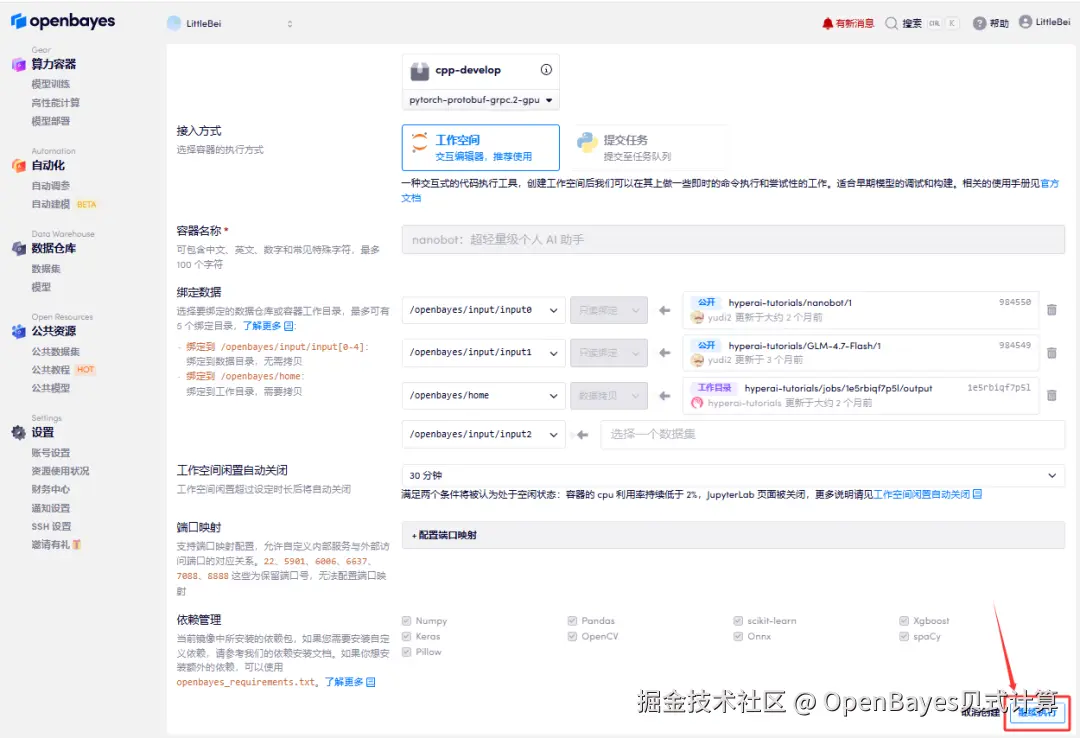1080x738 pixels.
Task: Click the 取消创建 button
Action: (x=981, y=713)
